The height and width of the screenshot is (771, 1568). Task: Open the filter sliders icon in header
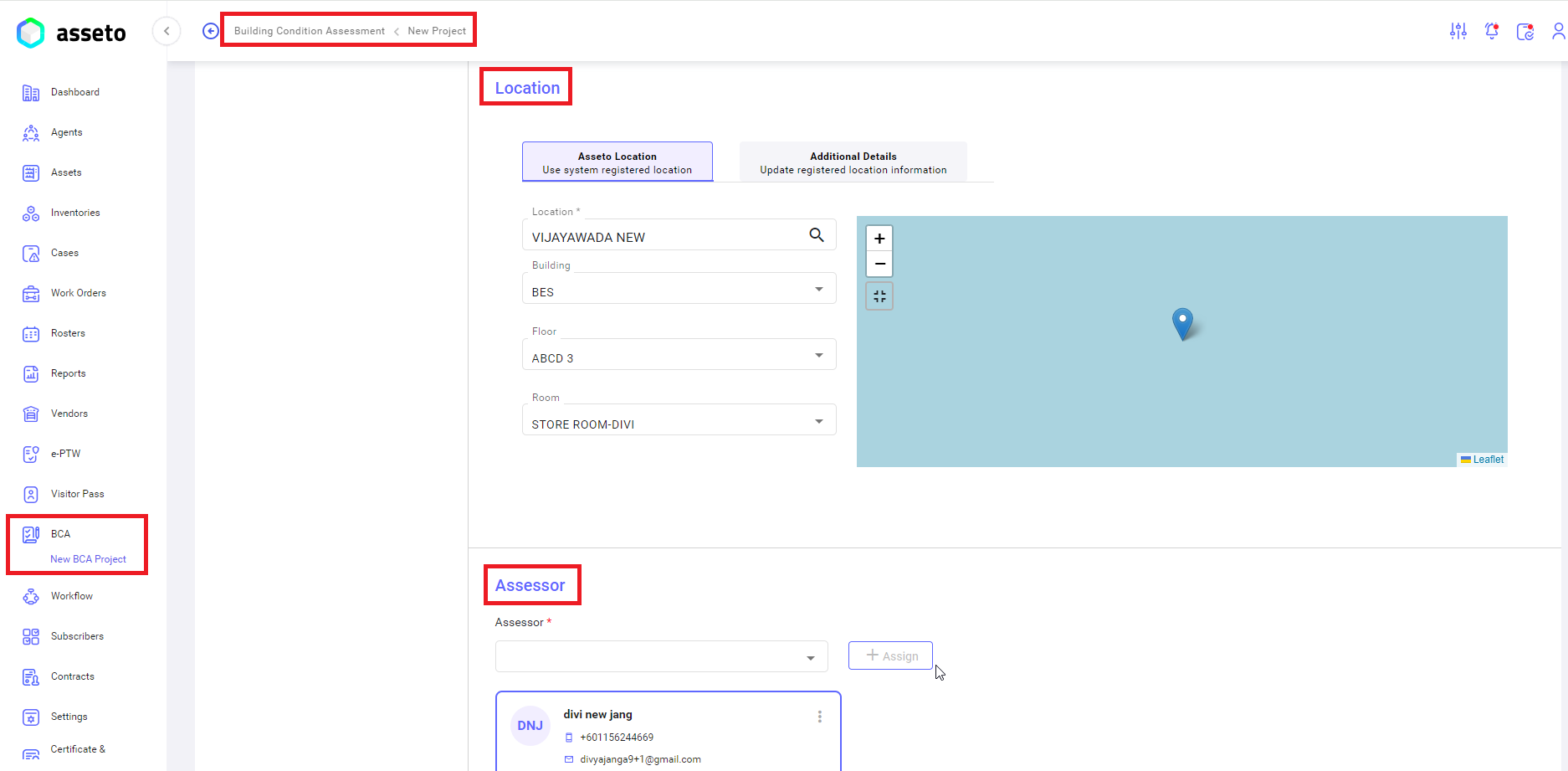(x=1458, y=31)
